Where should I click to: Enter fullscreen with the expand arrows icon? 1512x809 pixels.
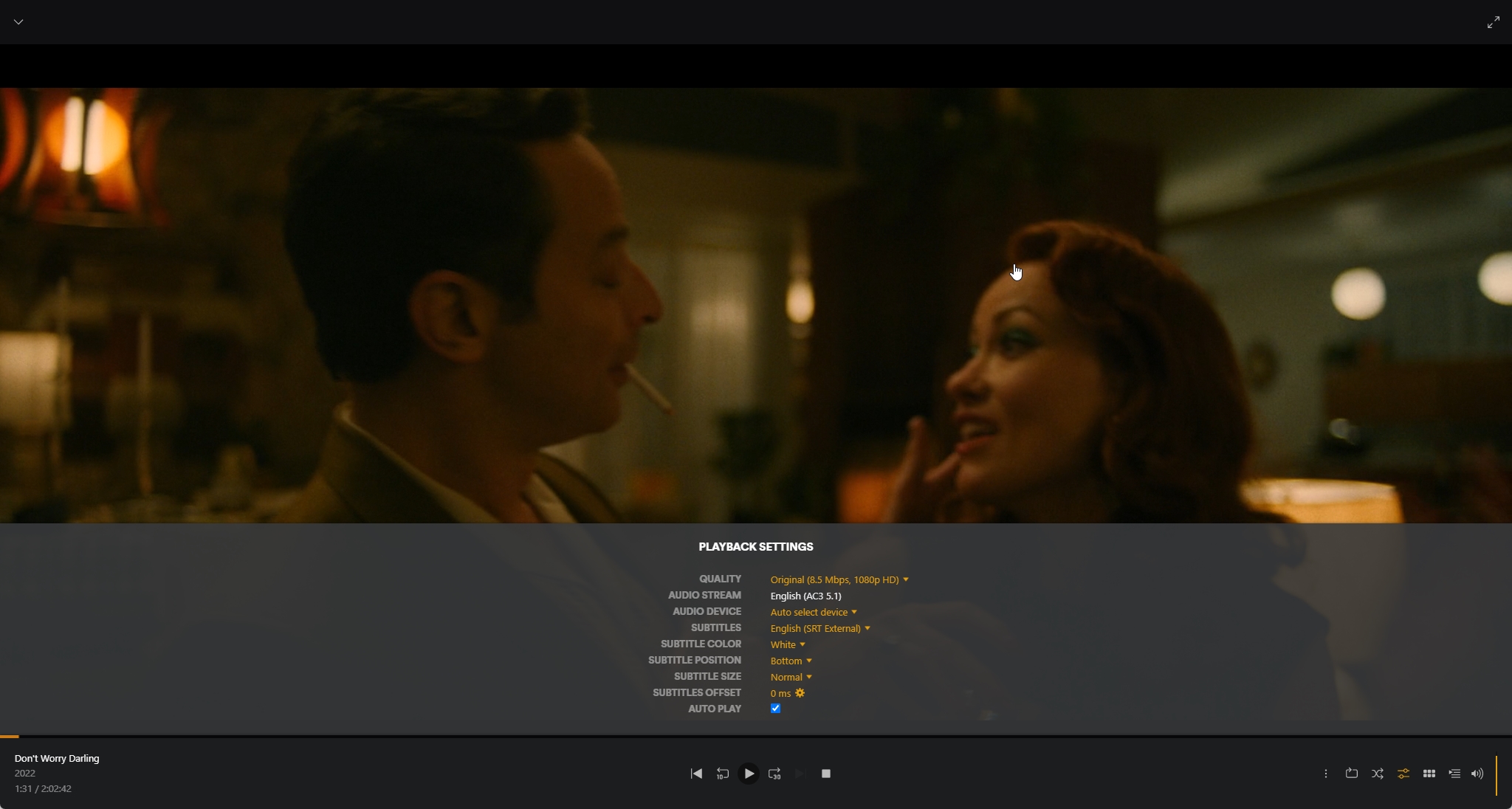coord(1493,22)
